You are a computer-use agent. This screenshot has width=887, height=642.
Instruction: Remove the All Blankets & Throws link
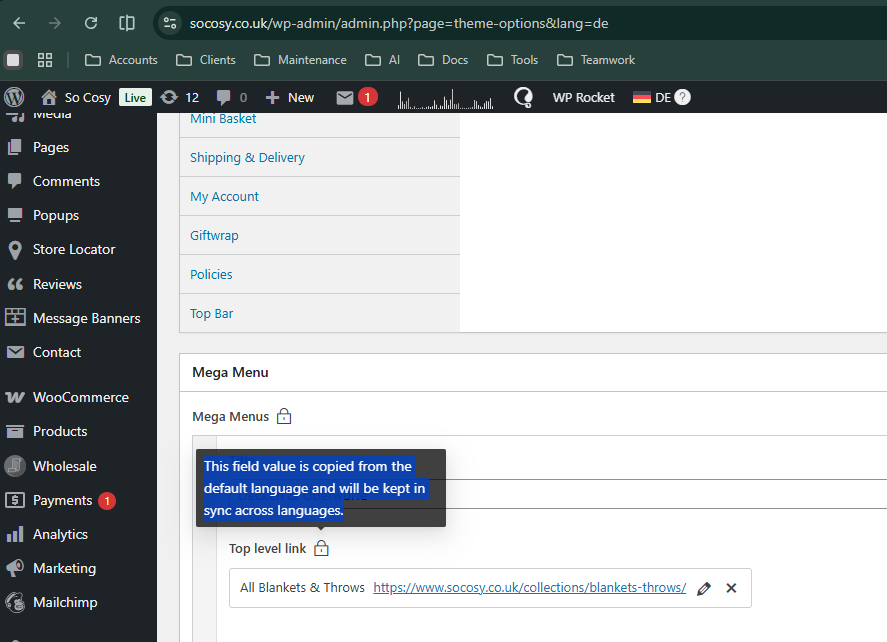731,588
